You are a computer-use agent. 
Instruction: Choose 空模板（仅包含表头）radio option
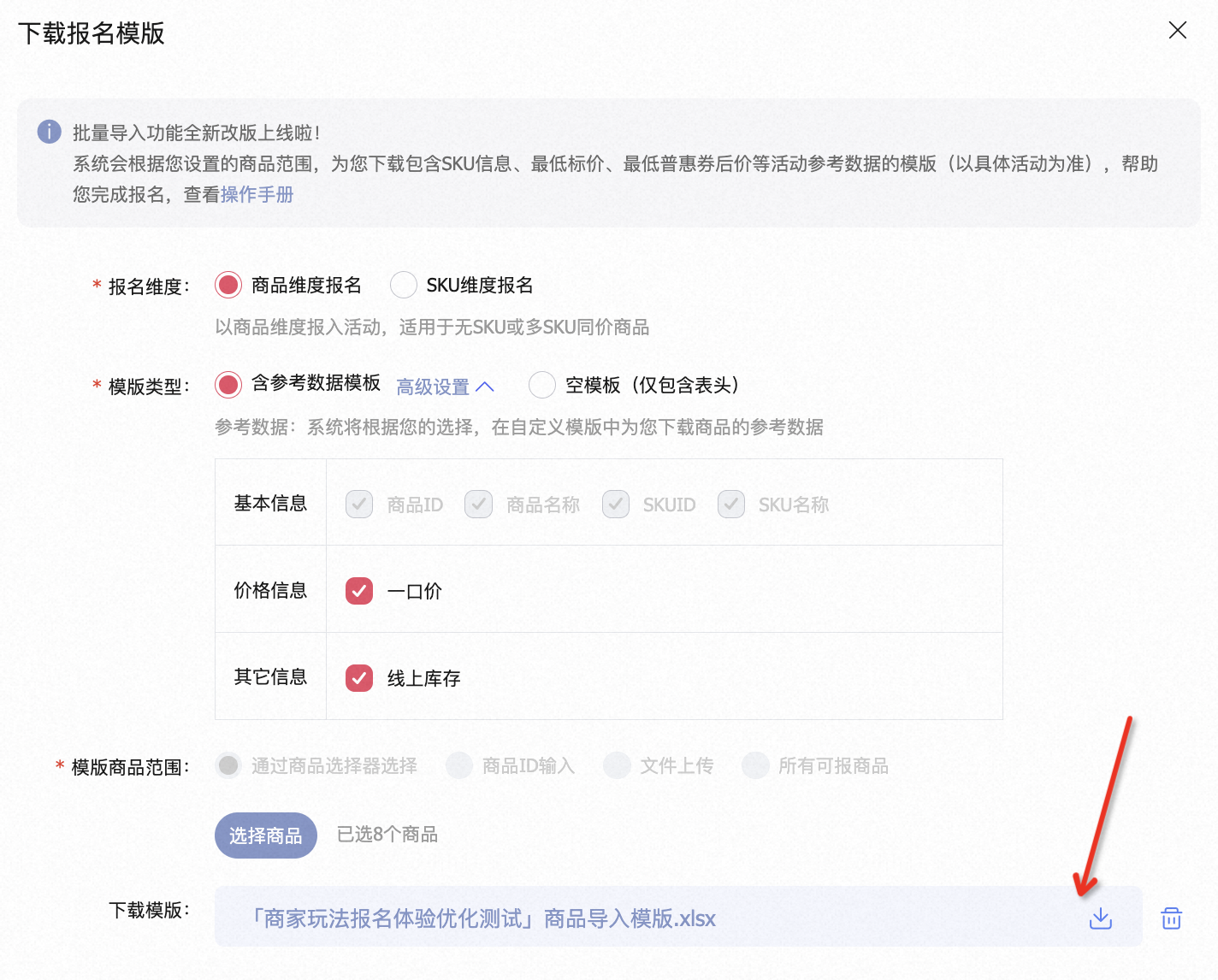coord(542,385)
